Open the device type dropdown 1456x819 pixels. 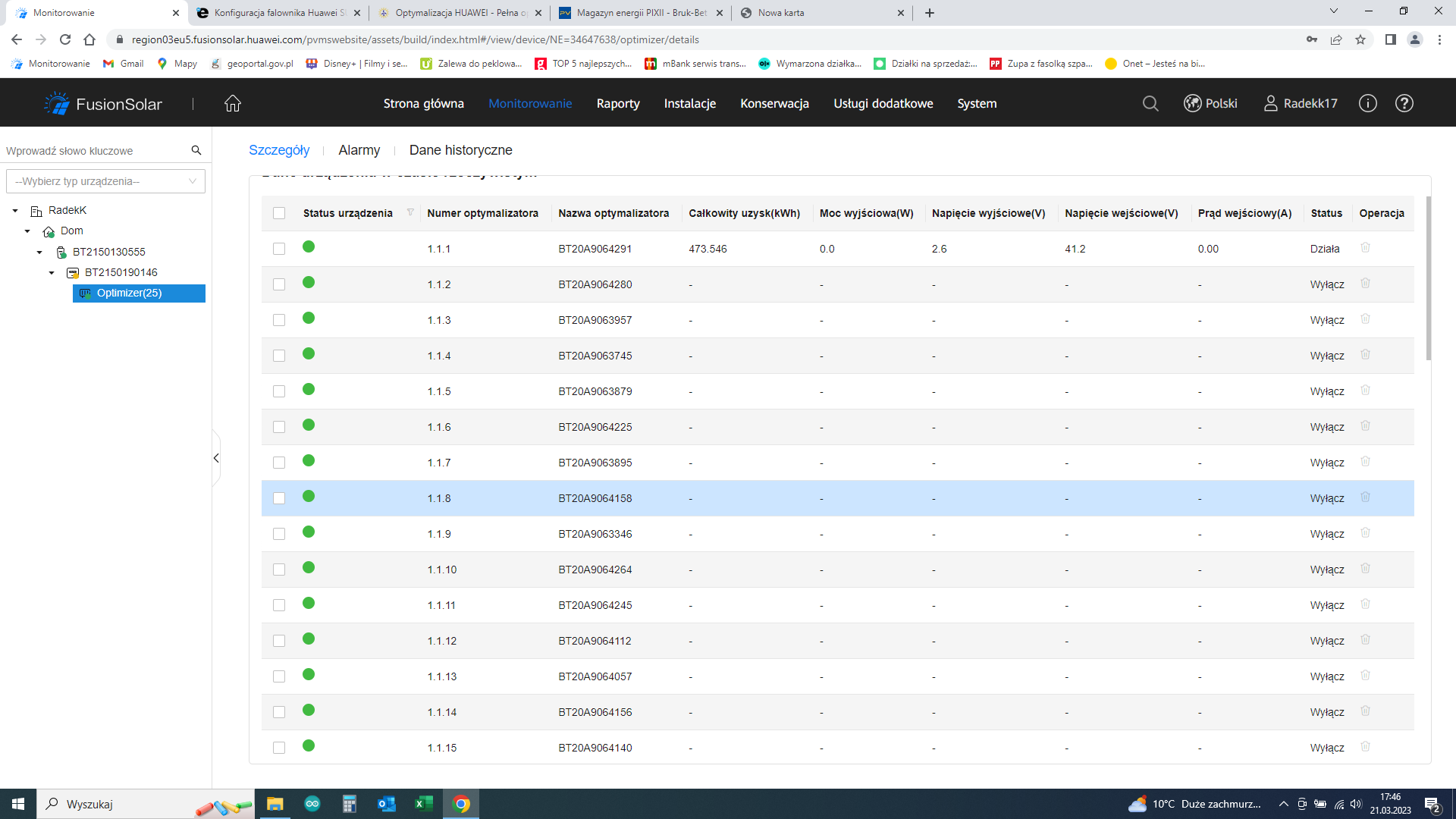(105, 181)
